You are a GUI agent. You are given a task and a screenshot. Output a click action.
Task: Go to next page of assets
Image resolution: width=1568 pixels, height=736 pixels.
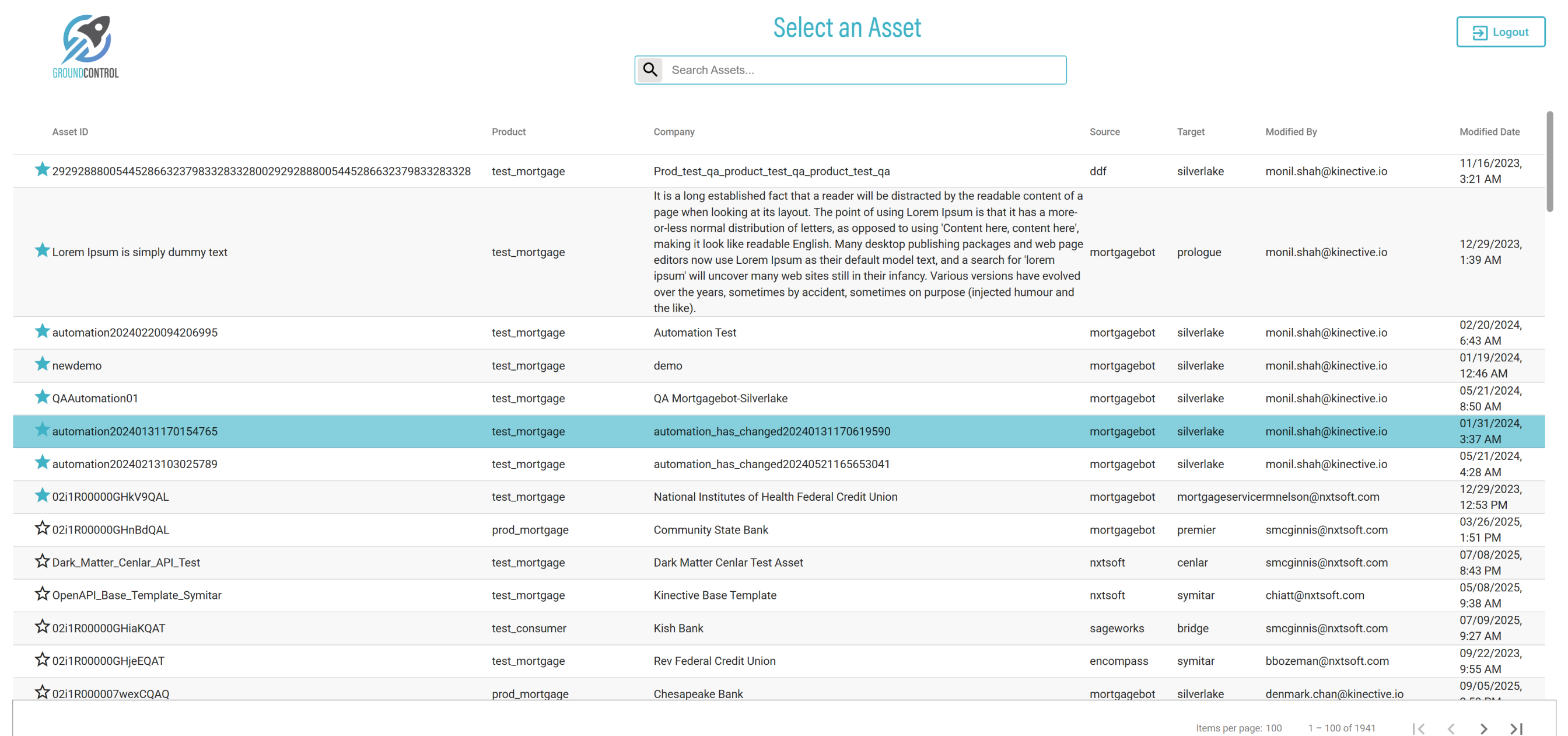point(1483,728)
